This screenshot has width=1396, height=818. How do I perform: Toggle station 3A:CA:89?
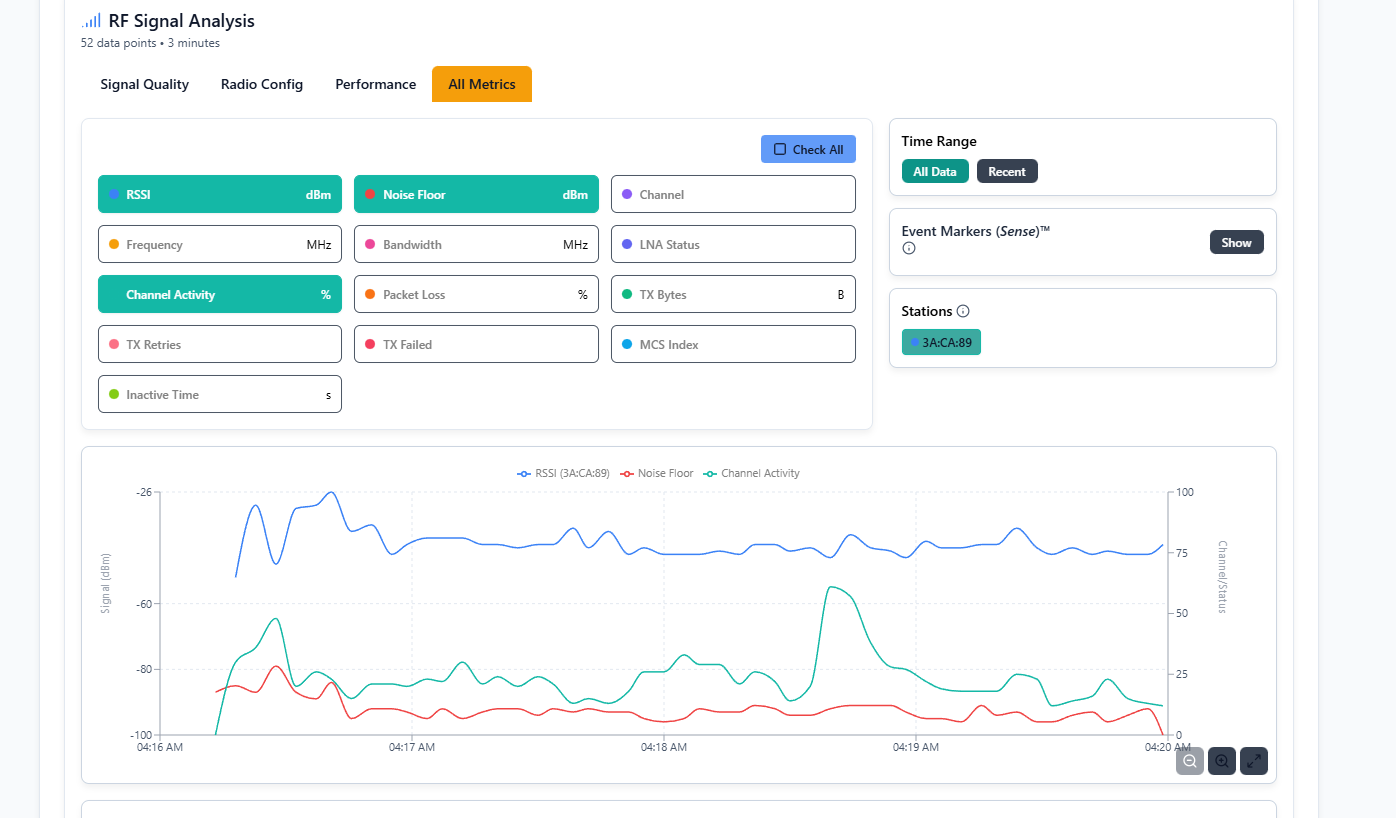pos(941,343)
